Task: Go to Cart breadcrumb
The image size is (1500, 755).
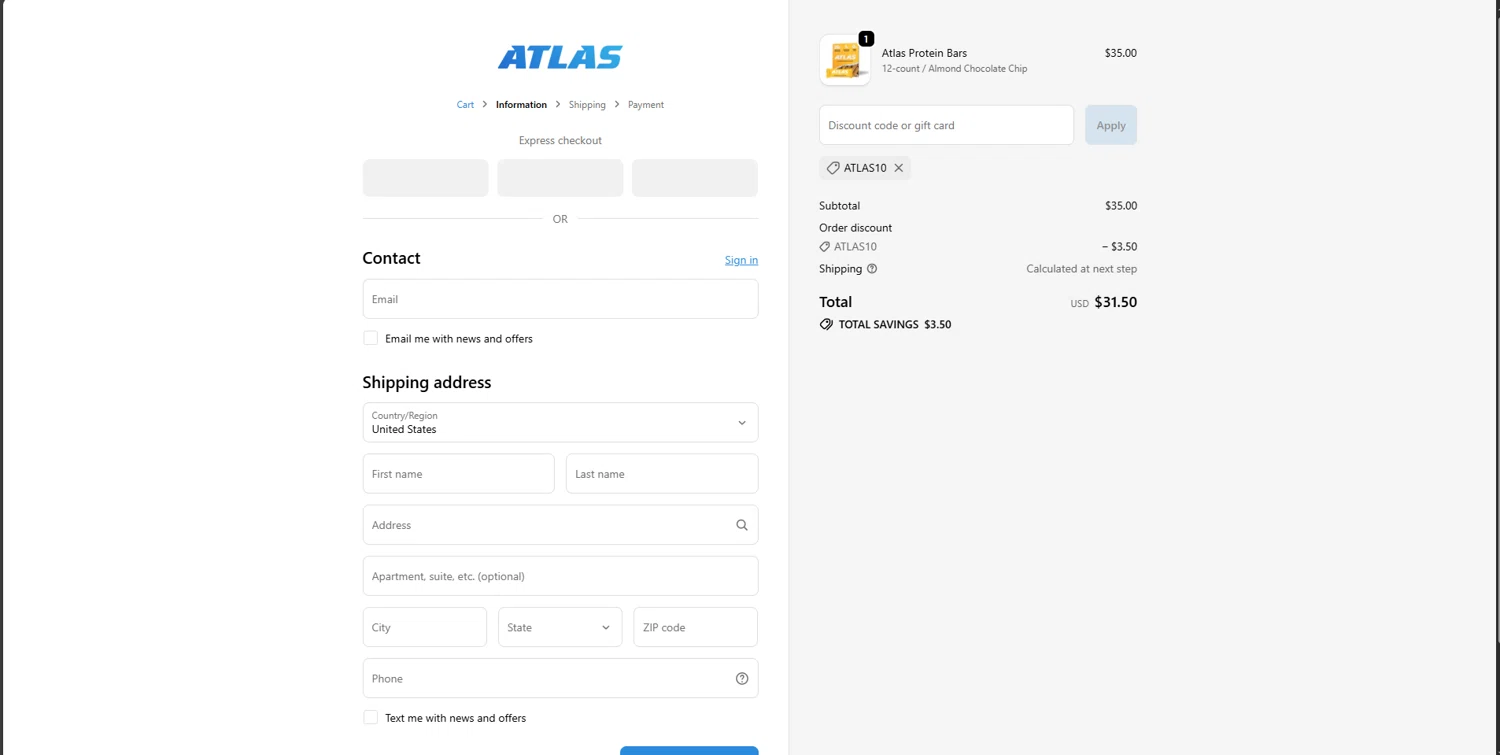Action: tap(465, 105)
